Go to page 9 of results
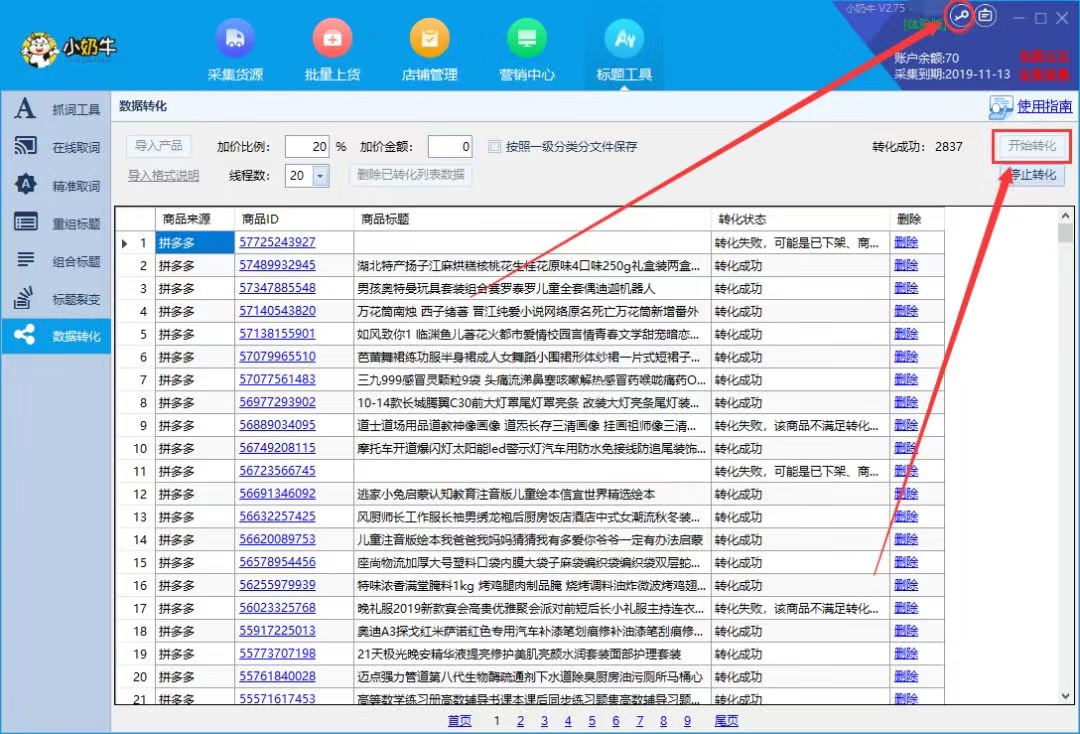The height and width of the screenshot is (734, 1080). pos(687,721)
